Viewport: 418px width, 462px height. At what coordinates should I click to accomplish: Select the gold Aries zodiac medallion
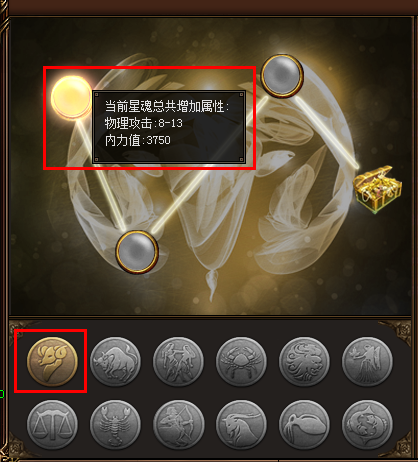point(52,361)
